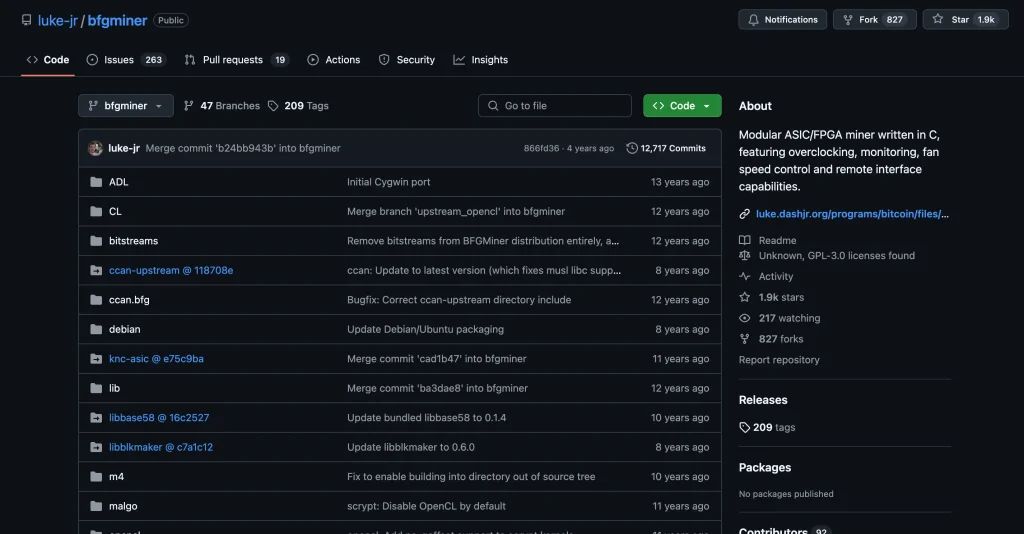Click the license scale icon

[744, 255]
